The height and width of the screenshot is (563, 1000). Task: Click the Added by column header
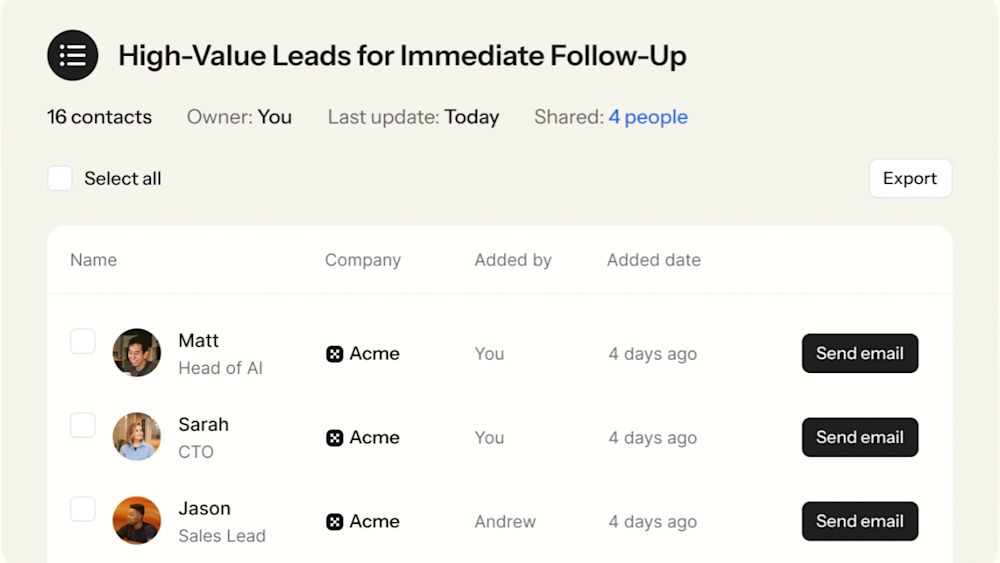click(513, 260)
